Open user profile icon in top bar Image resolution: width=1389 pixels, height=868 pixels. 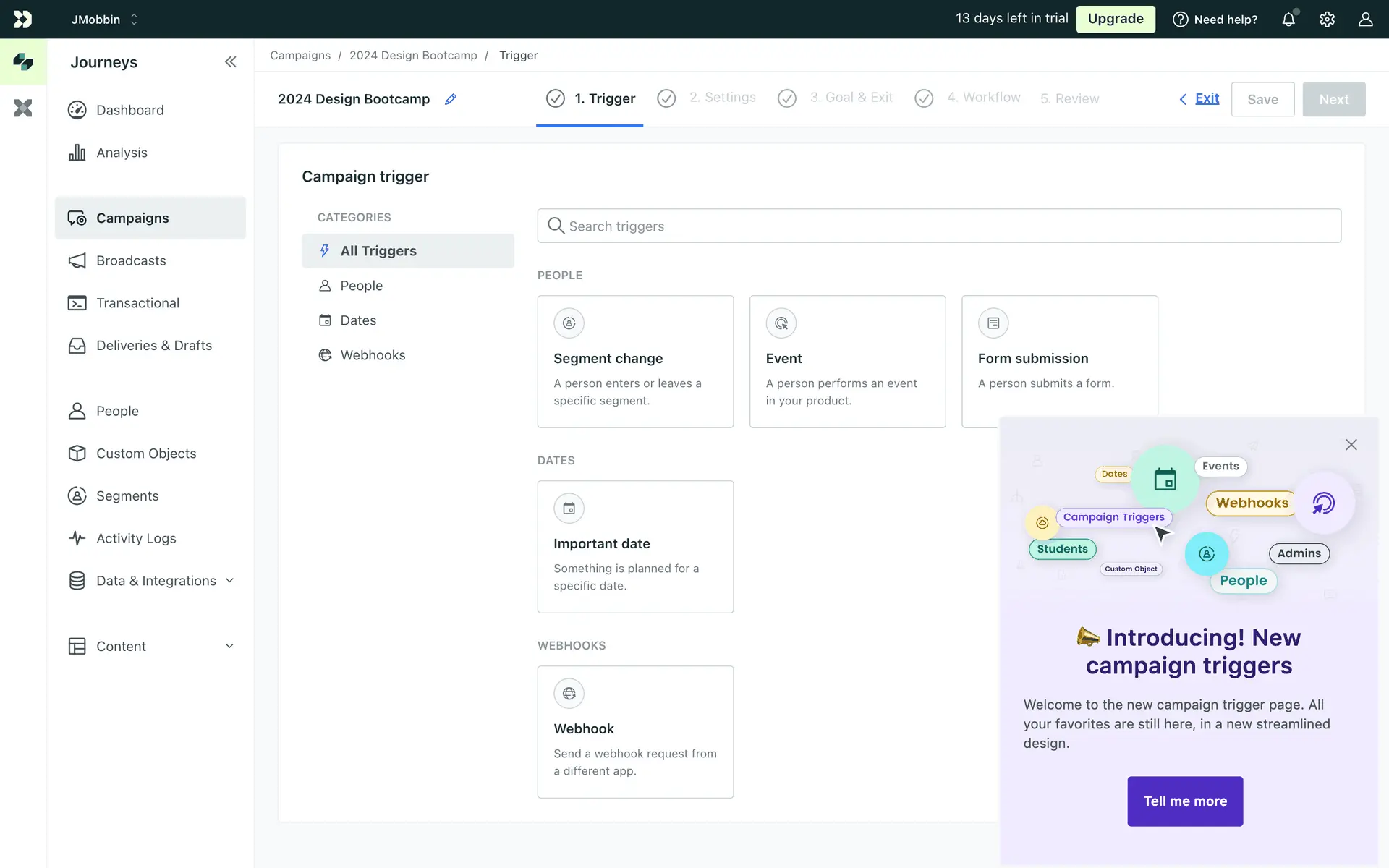pyautogui.click(x=1365, y=20)
